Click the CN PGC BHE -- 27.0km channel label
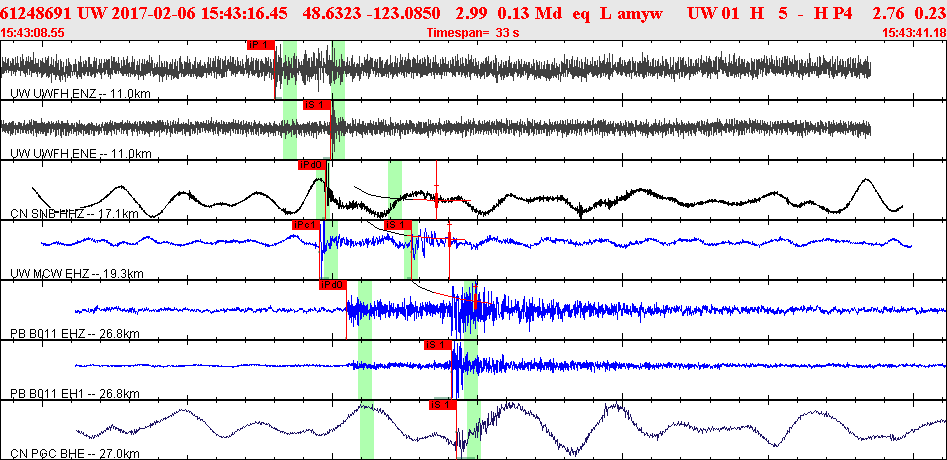Image resolution: width=947 pixels, height=460 pixels. click(75, 454)
